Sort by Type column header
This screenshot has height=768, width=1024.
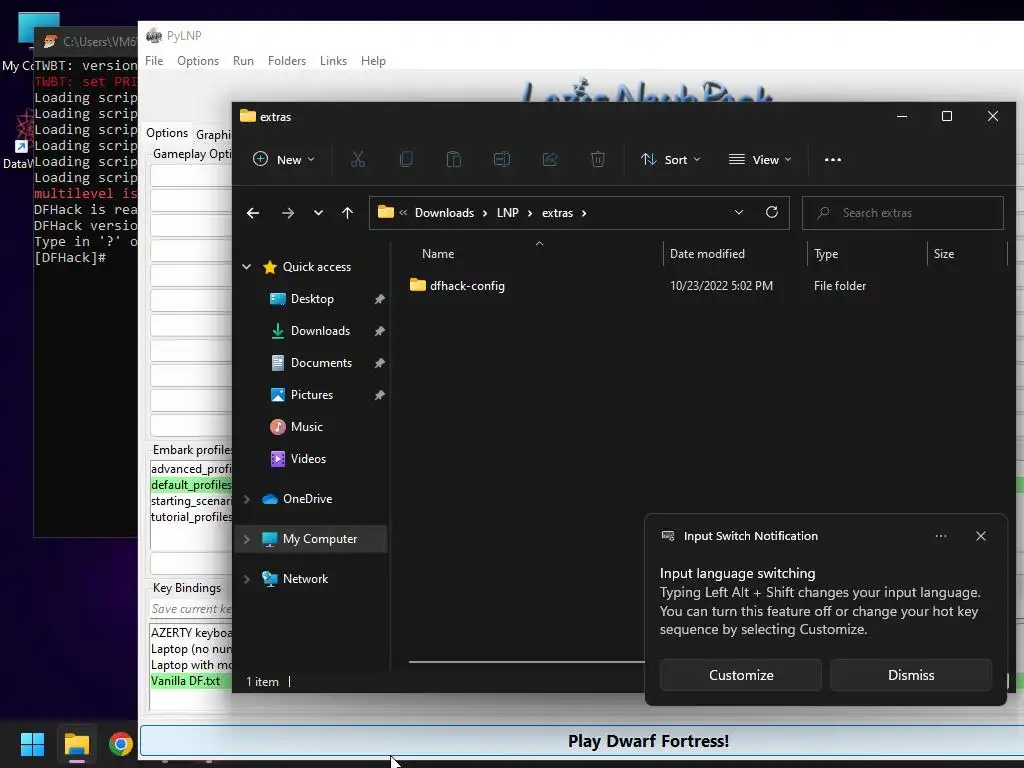[825, 254]
